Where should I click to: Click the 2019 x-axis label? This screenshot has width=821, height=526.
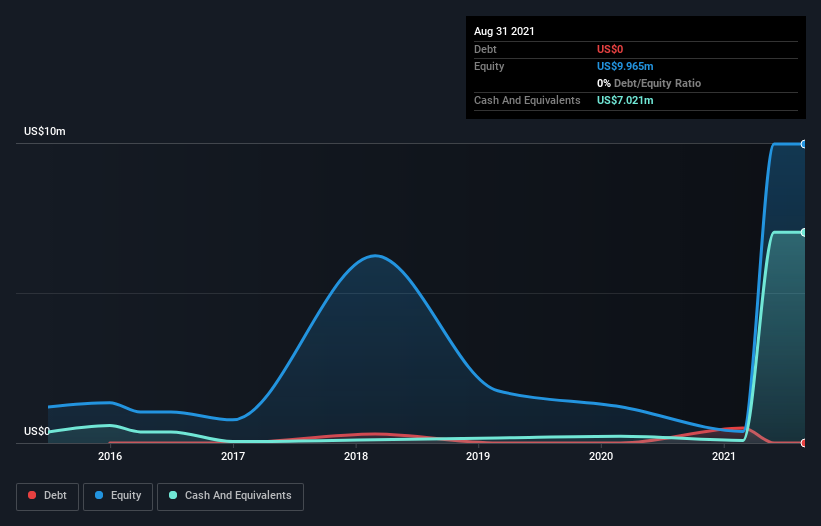pos(478,456)
